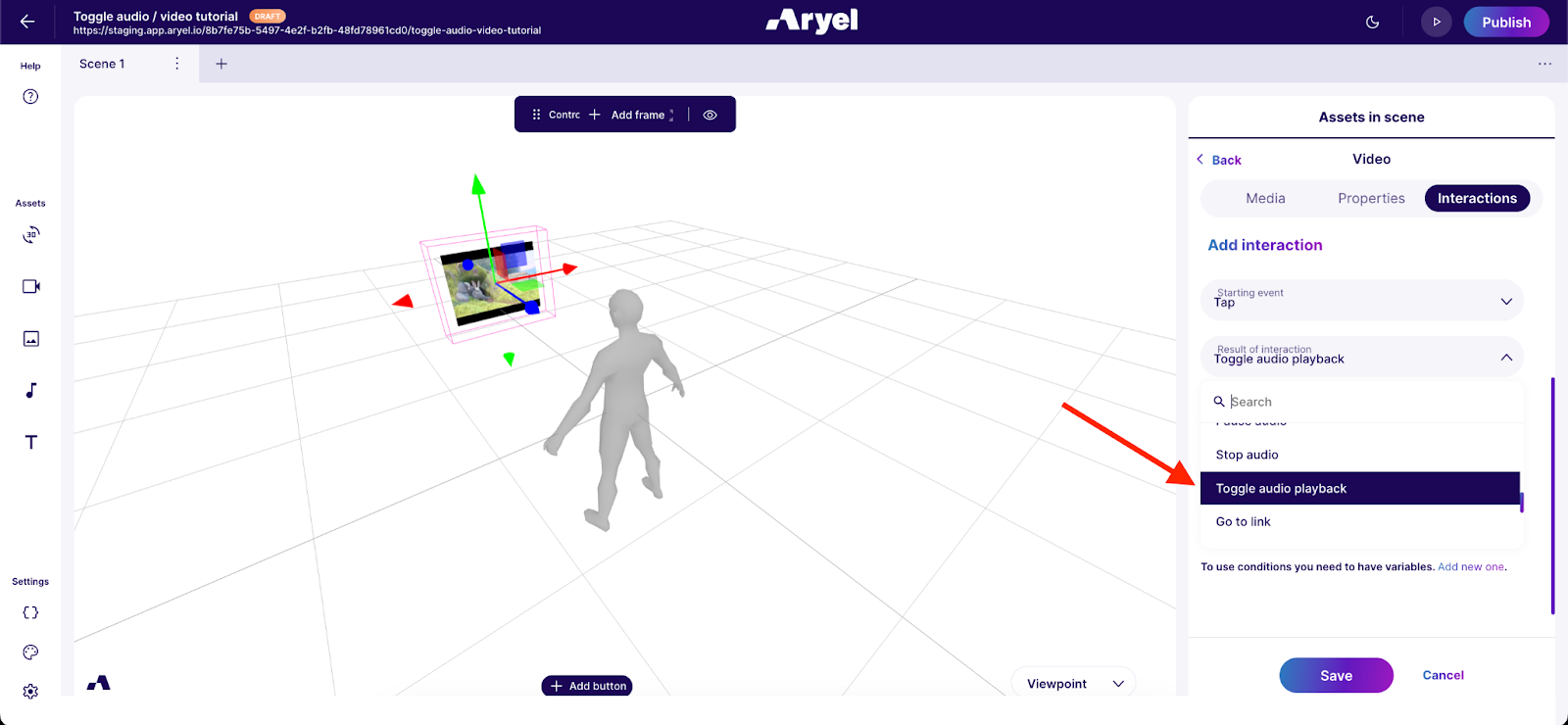
Task: Toggle dark mode moon icon
Action: point(1373,22)
